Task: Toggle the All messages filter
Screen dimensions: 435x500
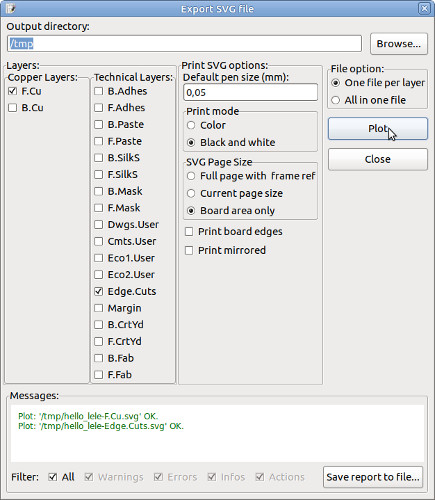Action: coord(53,477)
